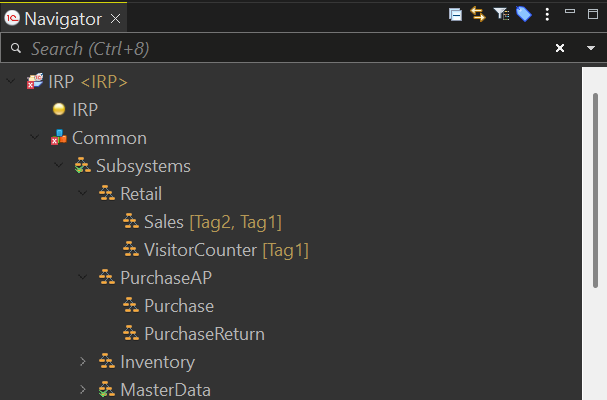Select VisitorCounter subsystem name
Image resolution: width=607 pixels, height=400 pixels.
pyautogui.click(x=200, y=250)
